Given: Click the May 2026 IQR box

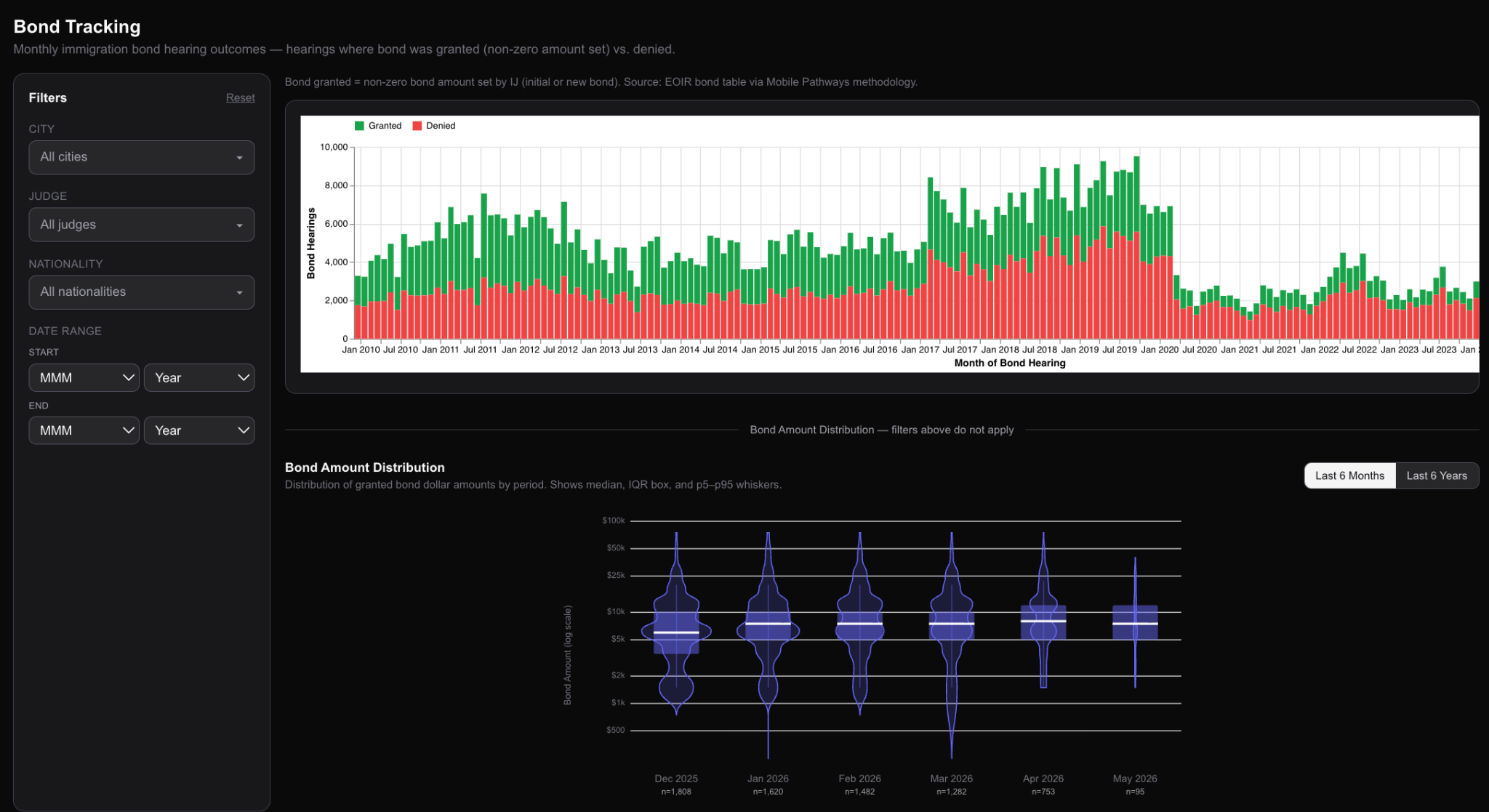Looking at the screenshot, I should [1135, 622].
